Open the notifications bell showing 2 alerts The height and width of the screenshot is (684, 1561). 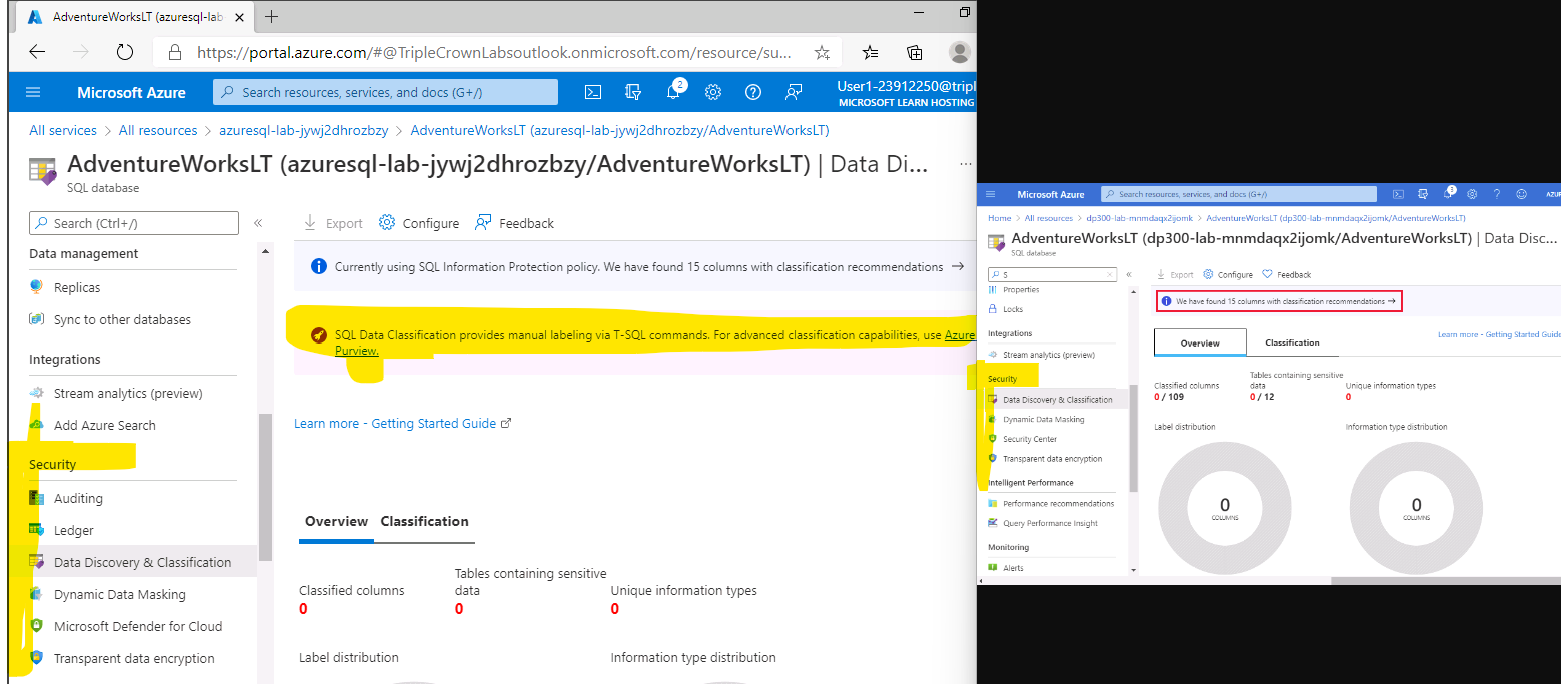pyautogui.click(x=672, y=91)
